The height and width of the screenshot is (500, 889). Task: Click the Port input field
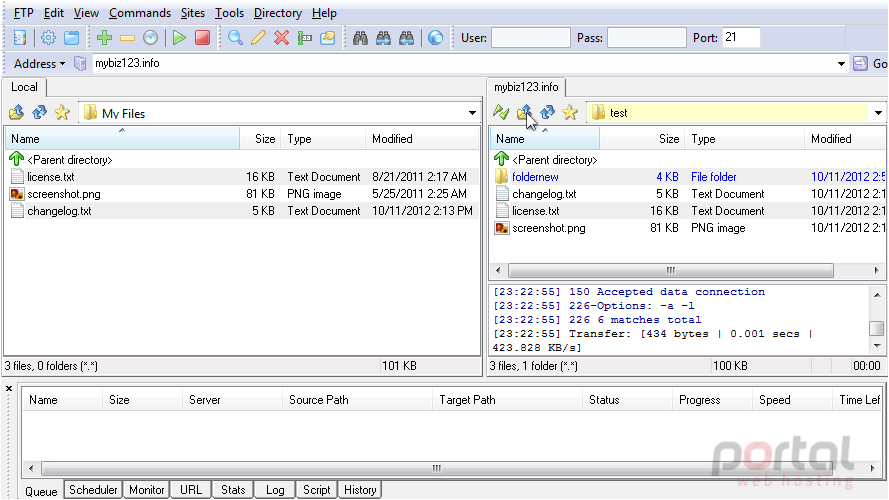click(x=741, y=38)
